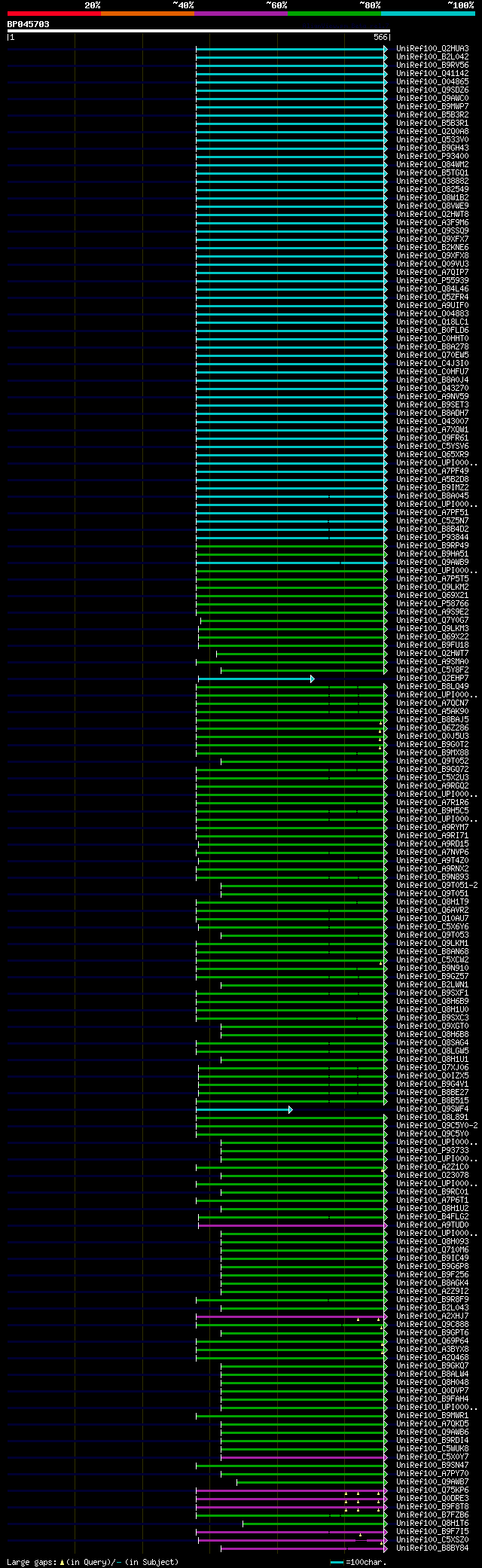Open the UniRef100_P55939 label
Image resolution: width=482 pixels, height=1568 pixels.
coord(432,280)
